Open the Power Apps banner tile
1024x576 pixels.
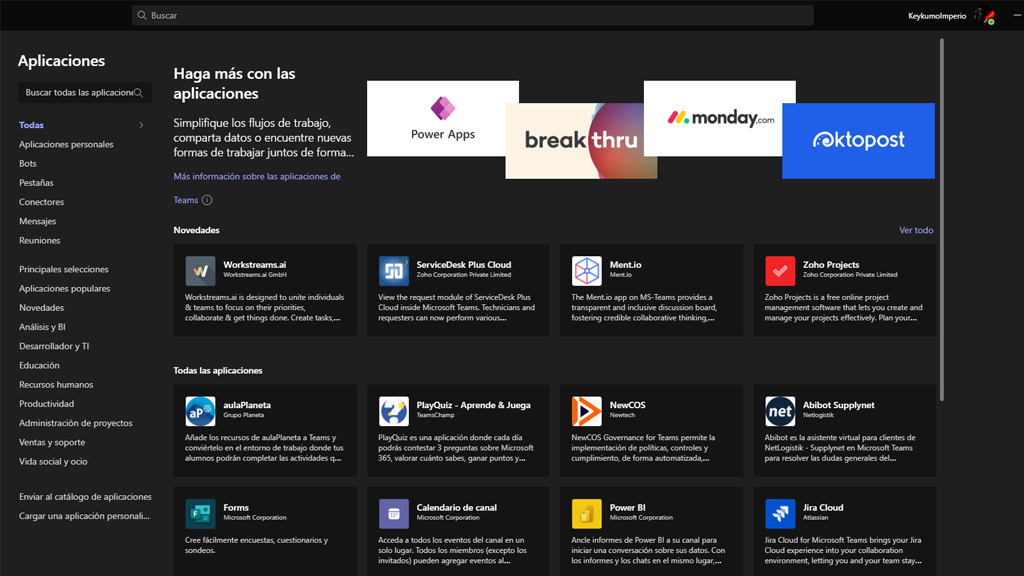[x=443, y=119]
